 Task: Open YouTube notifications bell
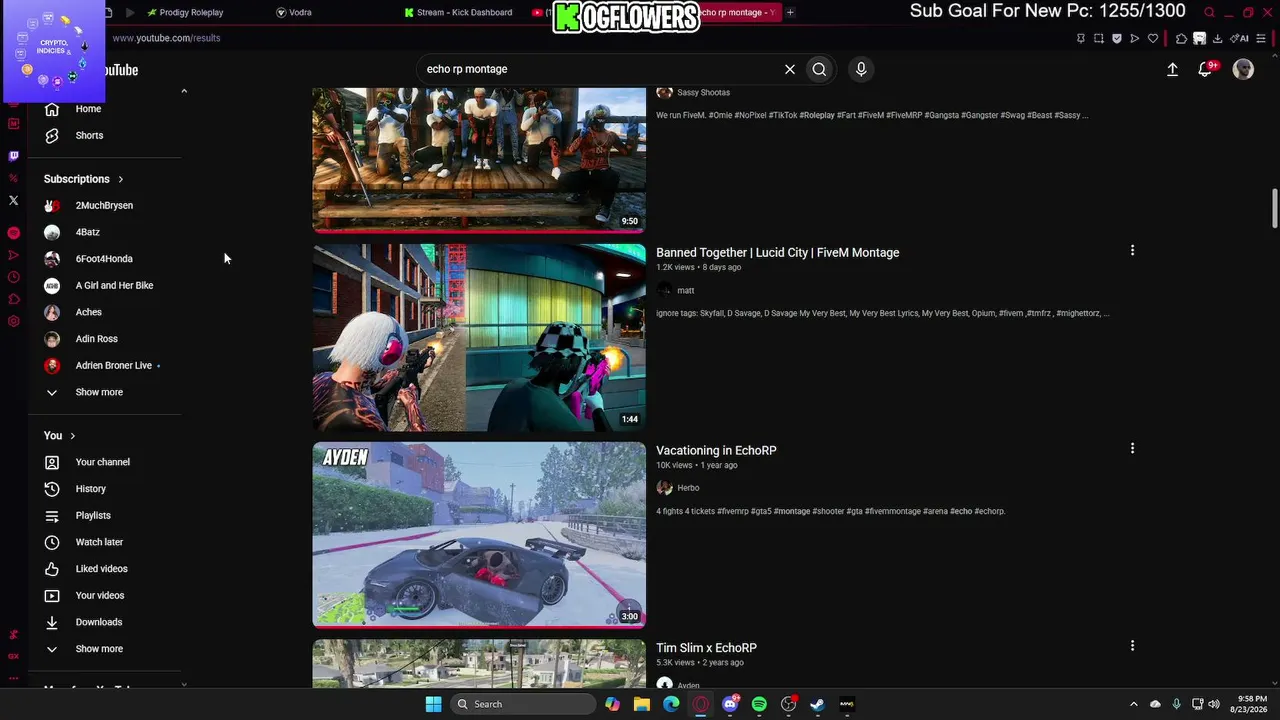click(1206, 70)
